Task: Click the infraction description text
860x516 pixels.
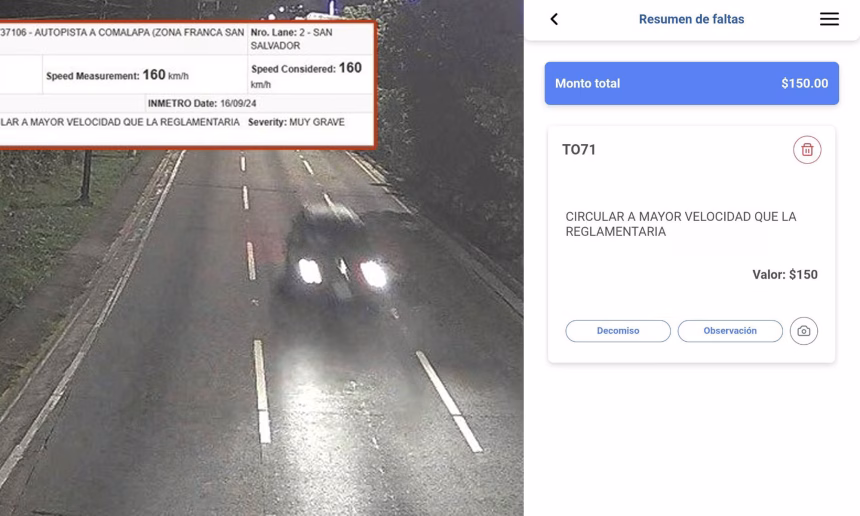Action: [x=681, y=224]
